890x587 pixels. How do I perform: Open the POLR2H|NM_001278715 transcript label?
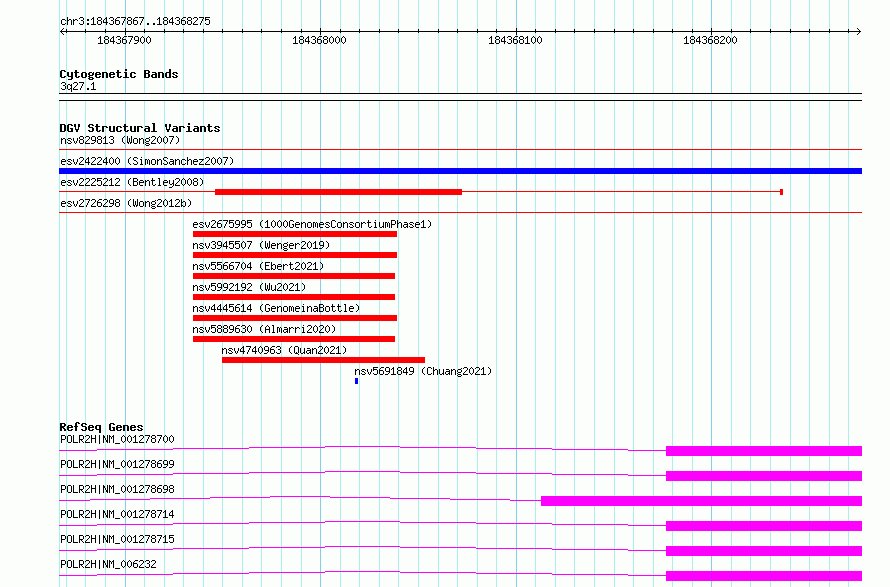click(117, 539)
